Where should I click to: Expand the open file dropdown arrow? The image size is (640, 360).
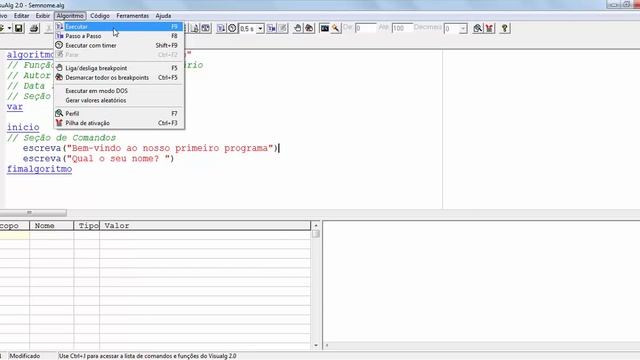[9, 28]
